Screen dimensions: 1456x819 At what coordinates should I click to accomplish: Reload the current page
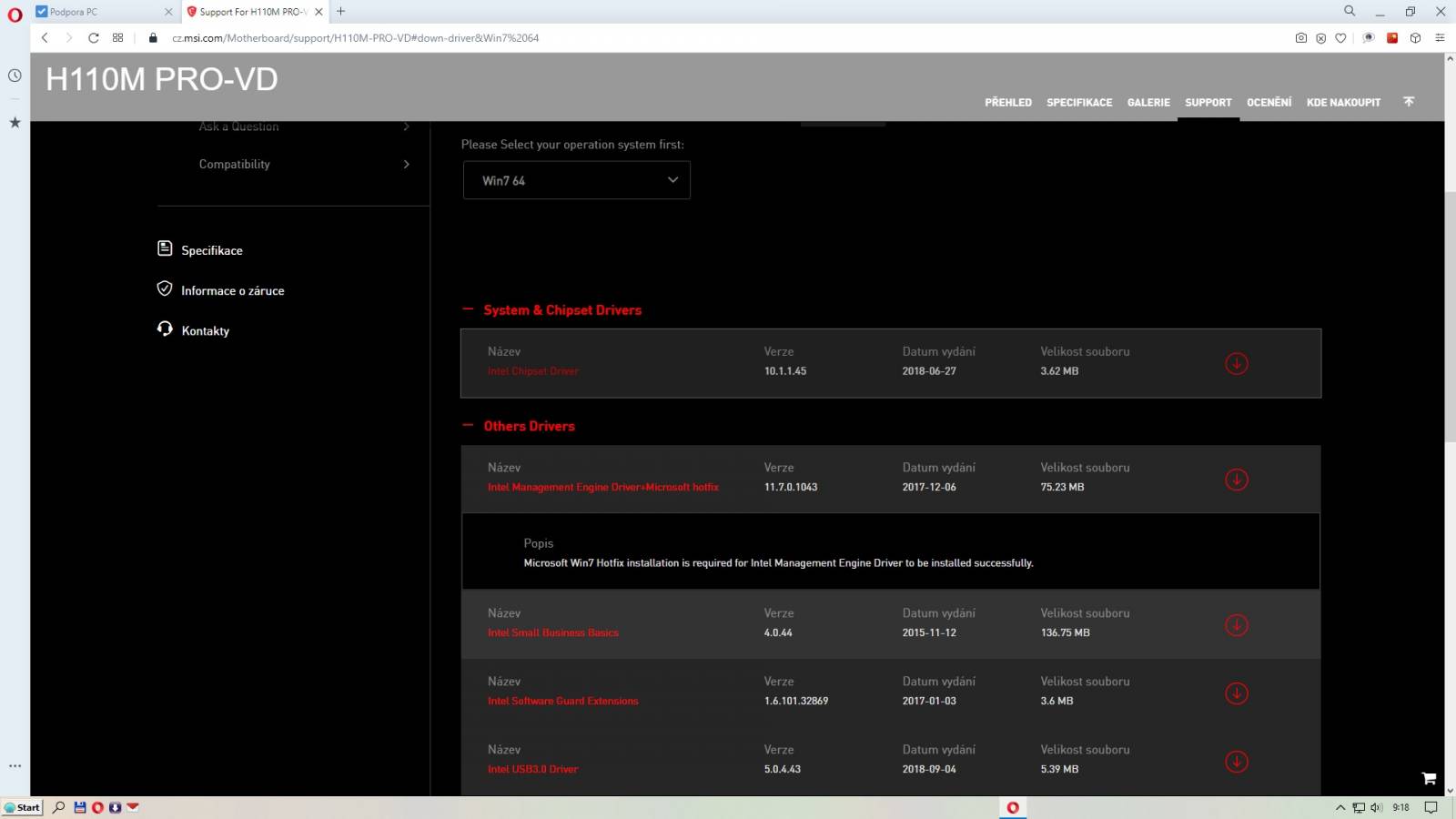tap(93, 38)
